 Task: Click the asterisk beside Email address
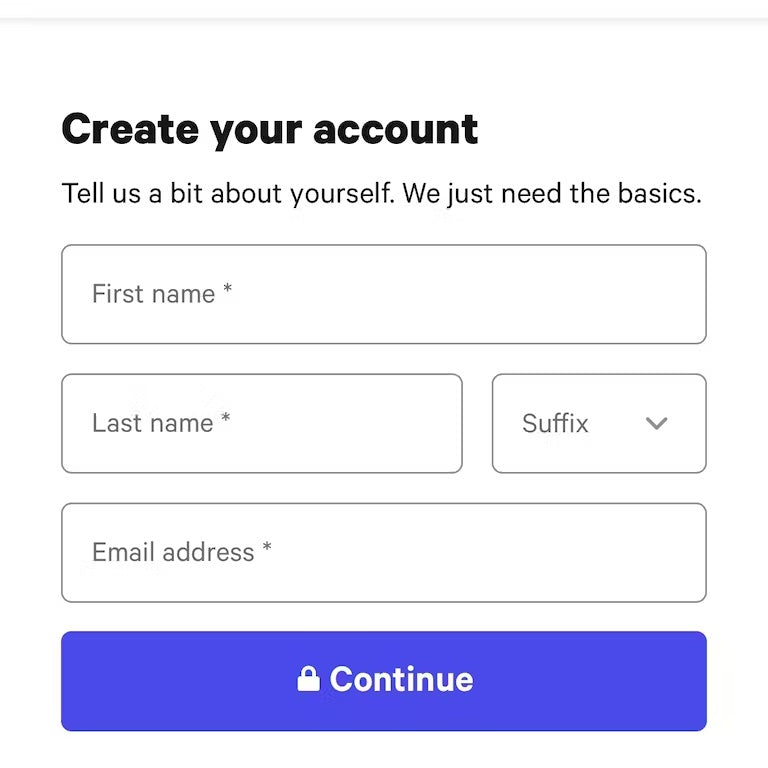267,548
